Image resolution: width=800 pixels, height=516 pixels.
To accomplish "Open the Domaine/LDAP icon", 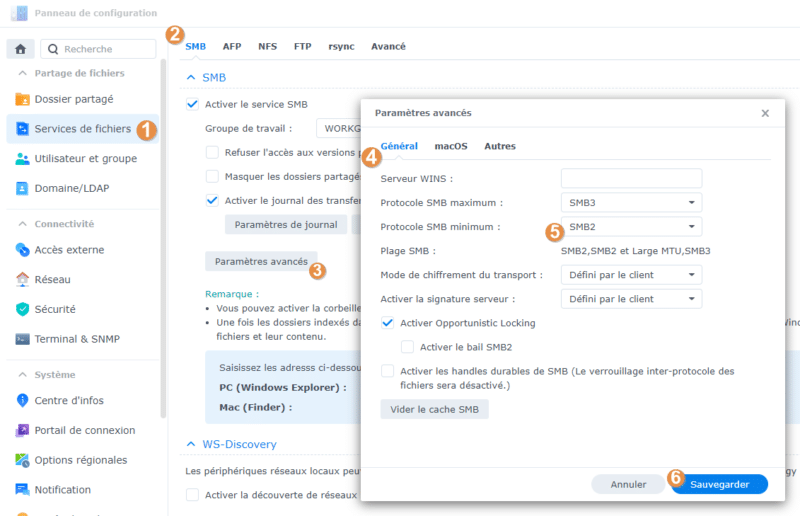I will point(22,188).
